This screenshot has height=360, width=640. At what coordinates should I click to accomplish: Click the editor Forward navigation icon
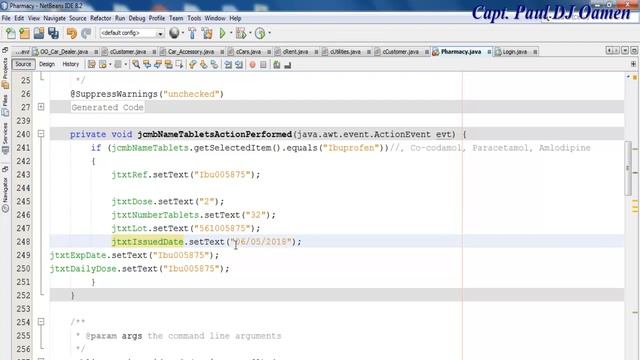(x=118, y=64)
